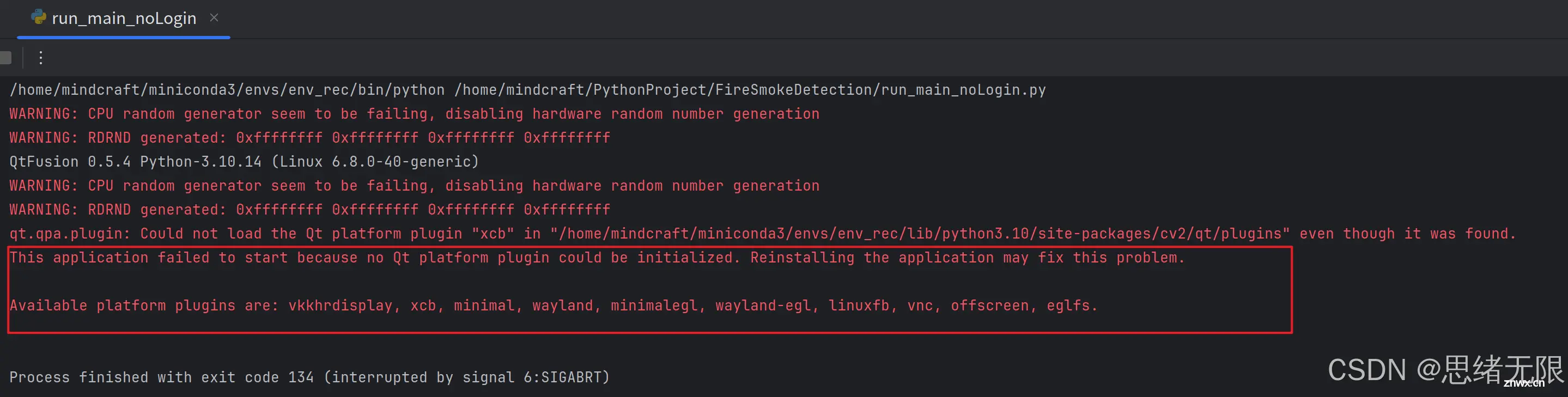Click the 'Process finished with exit code 134' line
This screenshot has width=1568, height=397.
point(309,377)
